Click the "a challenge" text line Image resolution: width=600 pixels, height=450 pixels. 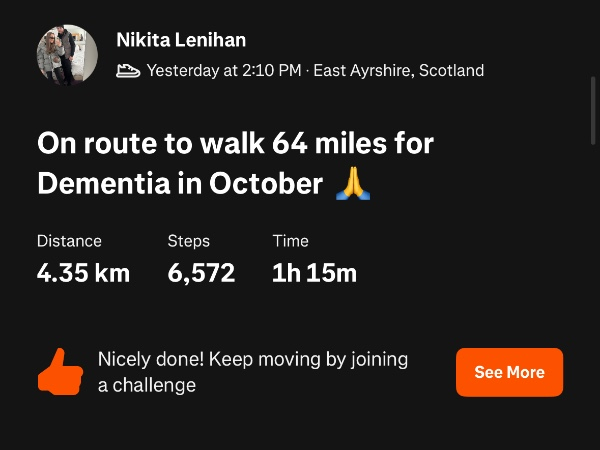146,385
